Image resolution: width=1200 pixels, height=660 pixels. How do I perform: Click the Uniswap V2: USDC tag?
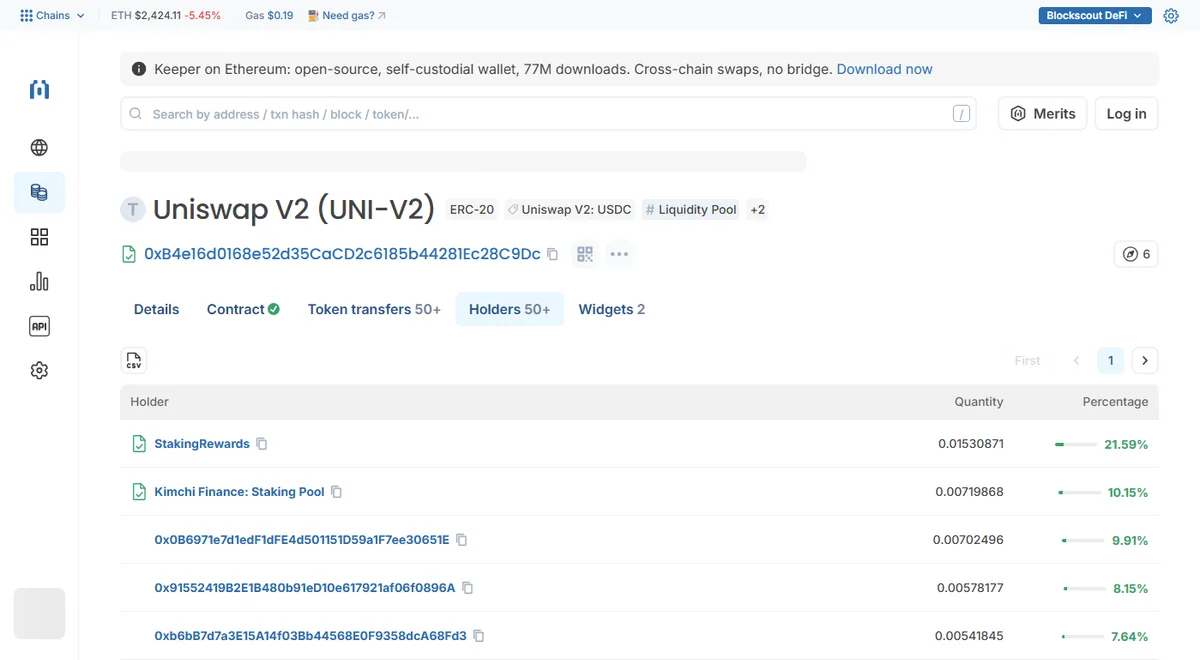point(569,210)
